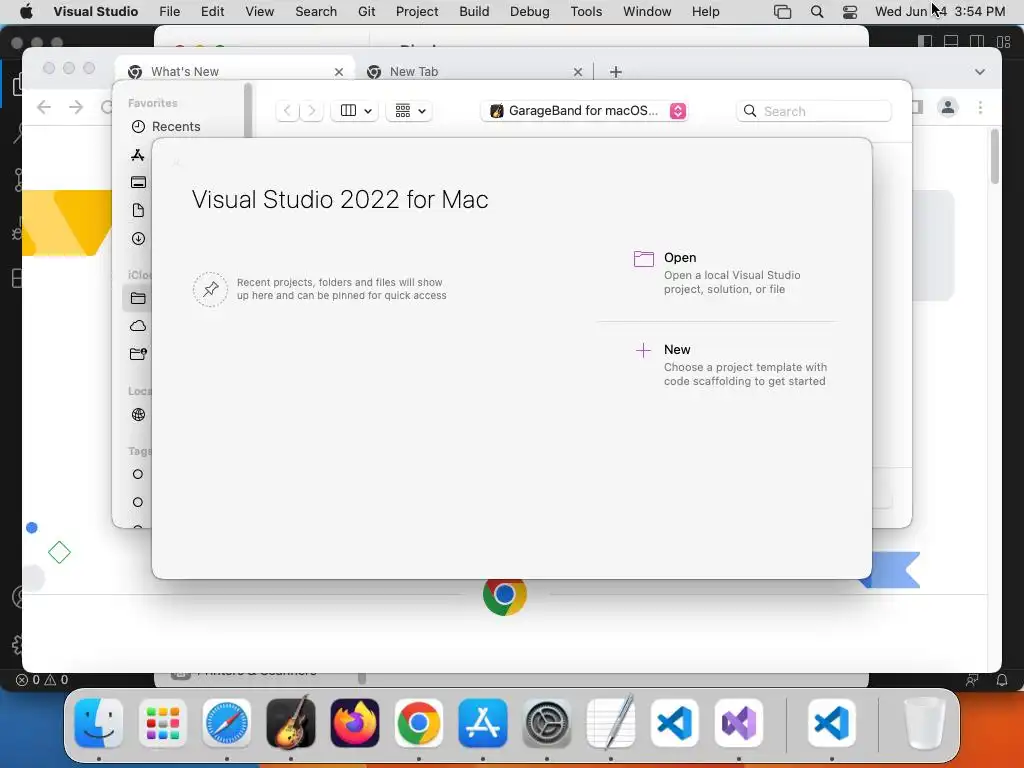
Task: Open Chrome profile avatar
Action: click(948, 107)
